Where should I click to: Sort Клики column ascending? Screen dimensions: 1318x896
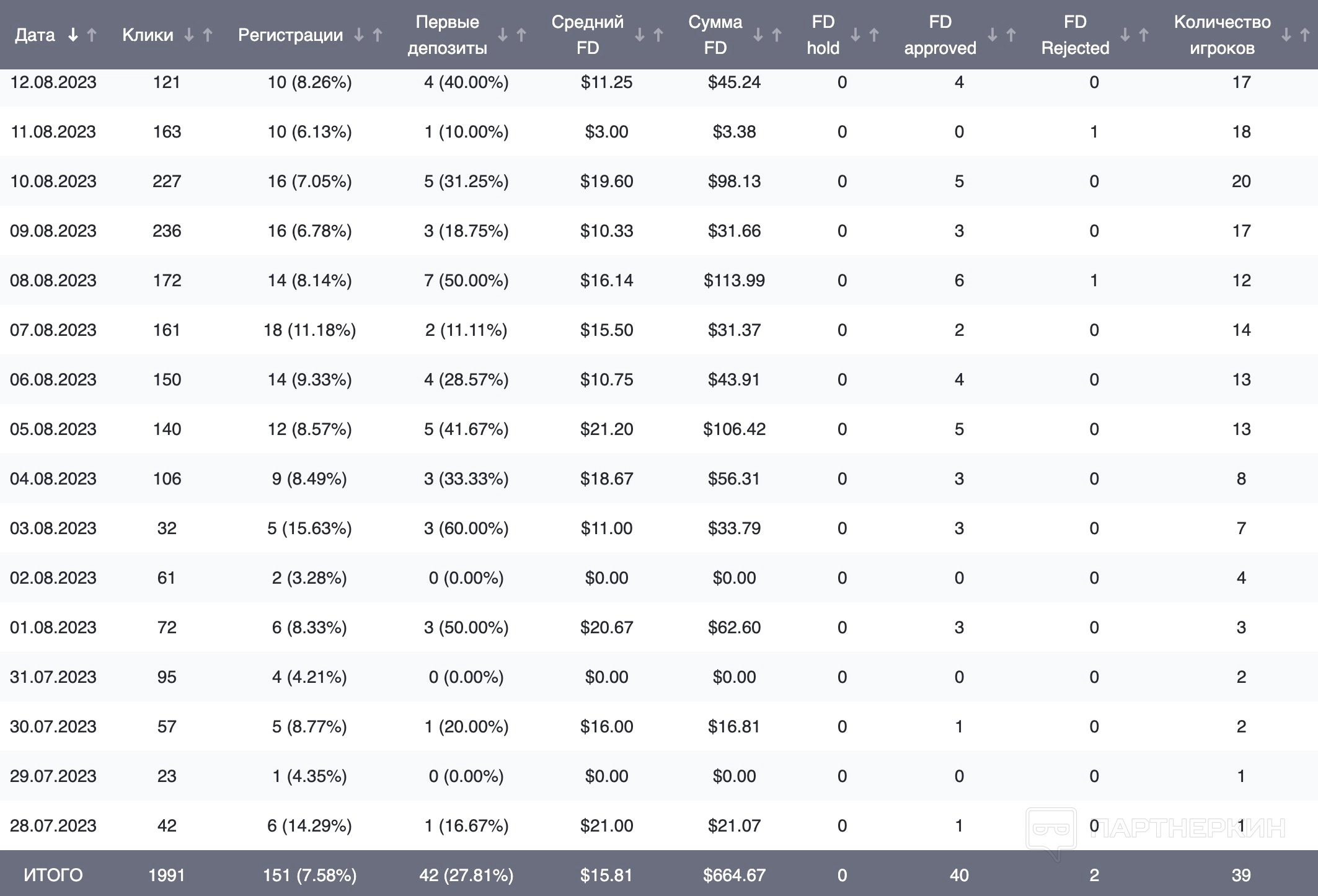coord(208,35)
